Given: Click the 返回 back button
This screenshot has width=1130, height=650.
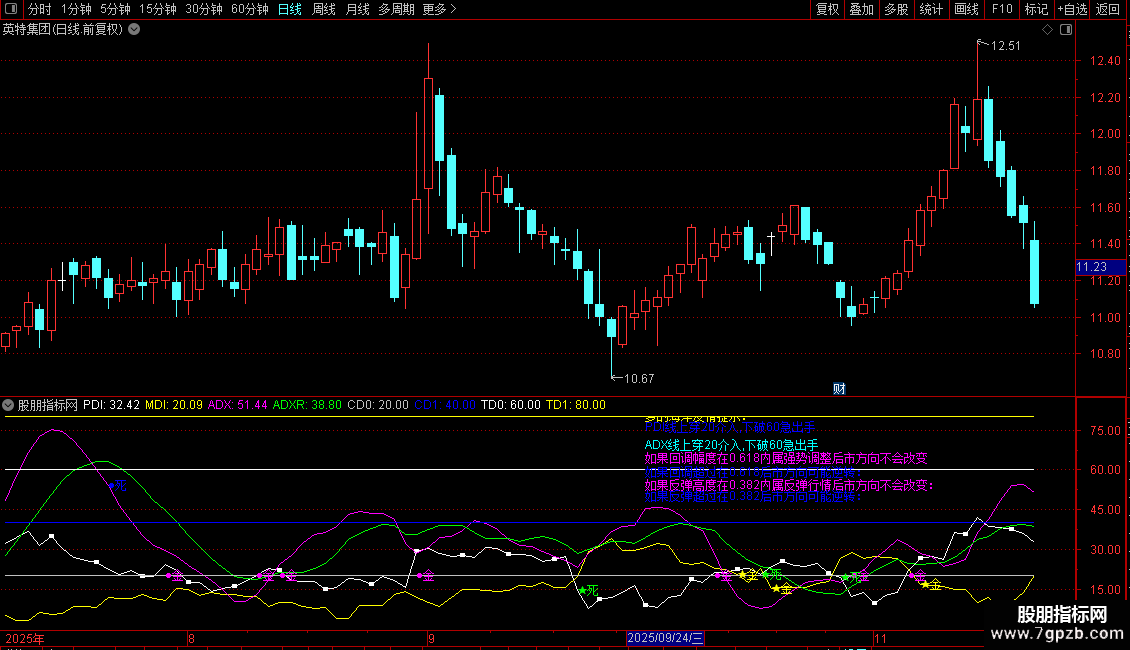Looking at the screenshot, I should point(1108,10).
